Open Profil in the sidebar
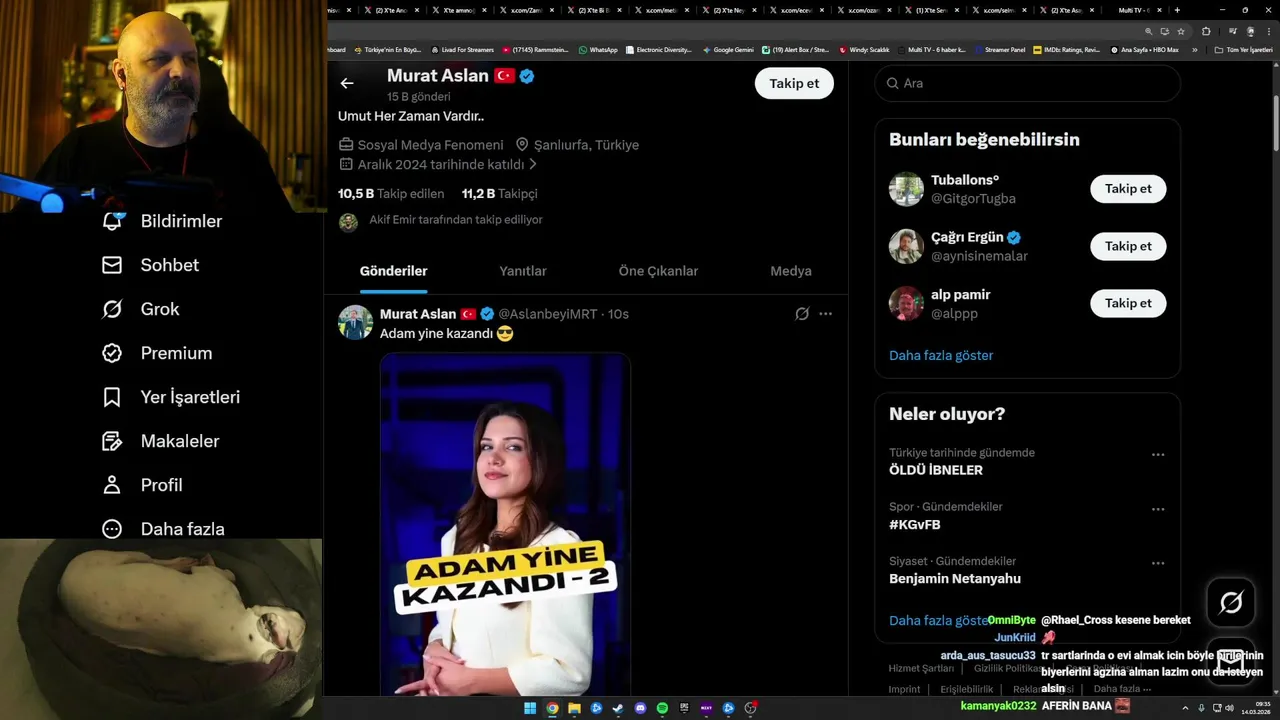This screenshot has height=720, width=1280. point(141,485)
